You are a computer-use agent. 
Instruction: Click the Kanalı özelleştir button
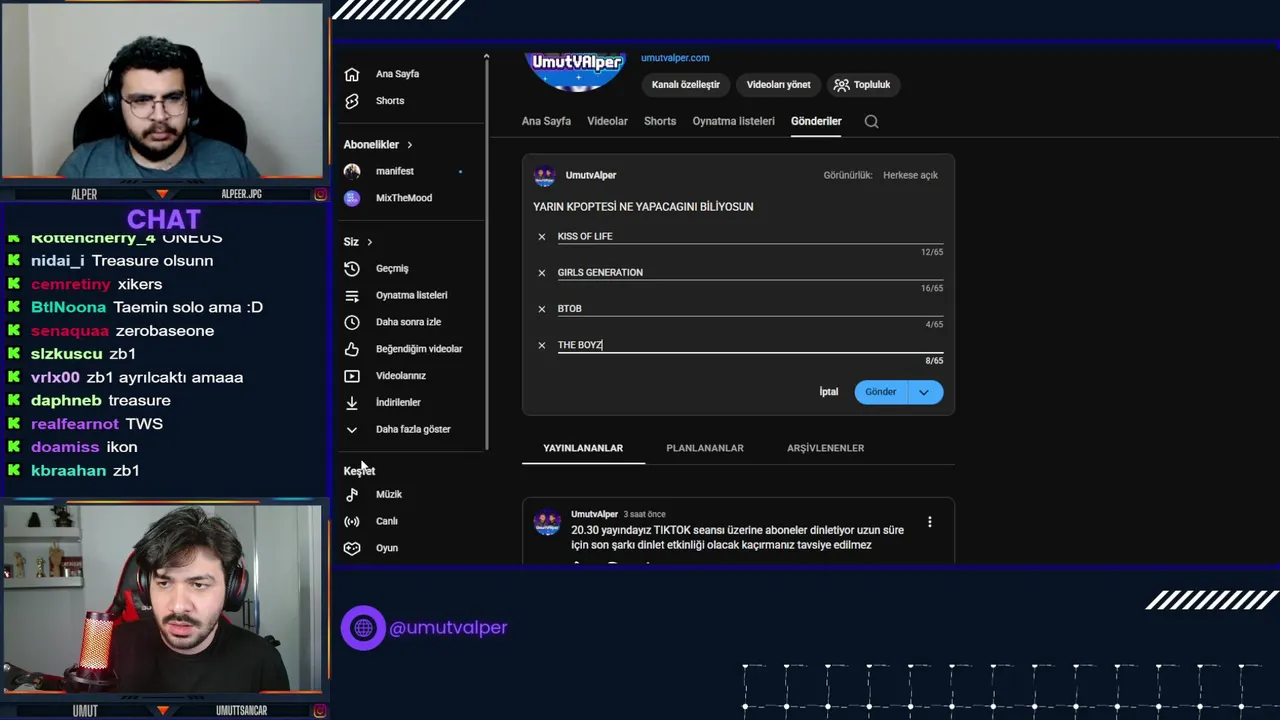pos(686,85)
